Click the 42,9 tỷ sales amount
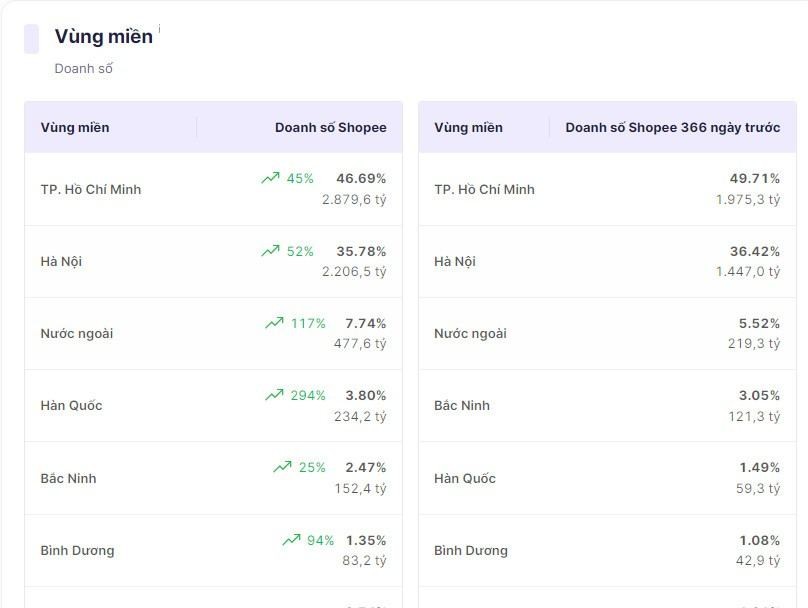This screenshot has height=608, width=808. point(758,561)
